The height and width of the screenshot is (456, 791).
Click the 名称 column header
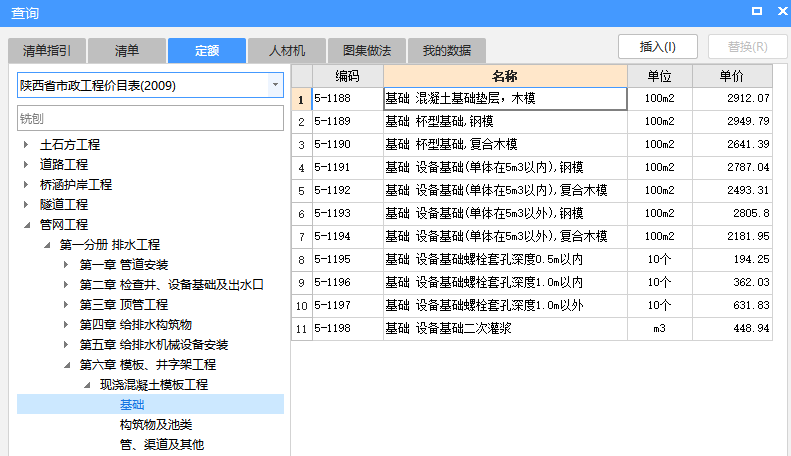(505, 76)
